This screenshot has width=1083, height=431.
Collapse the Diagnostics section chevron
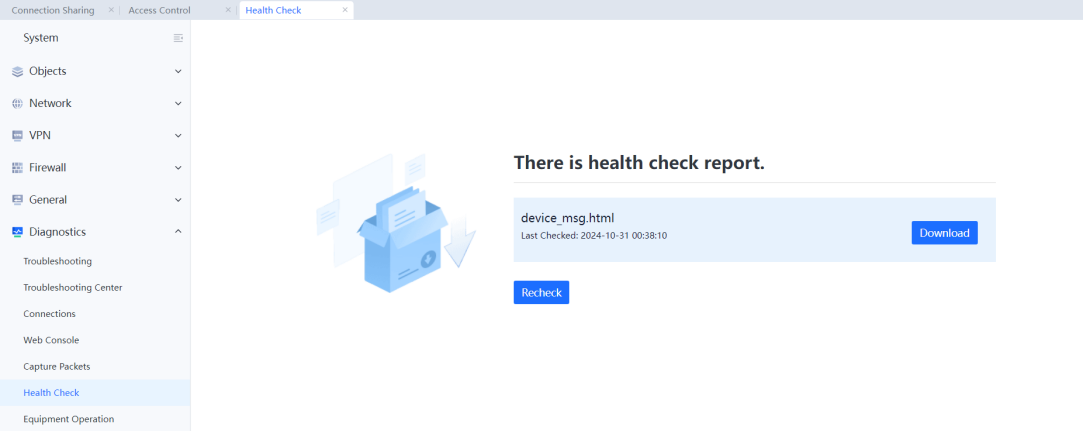click(178, 232)
